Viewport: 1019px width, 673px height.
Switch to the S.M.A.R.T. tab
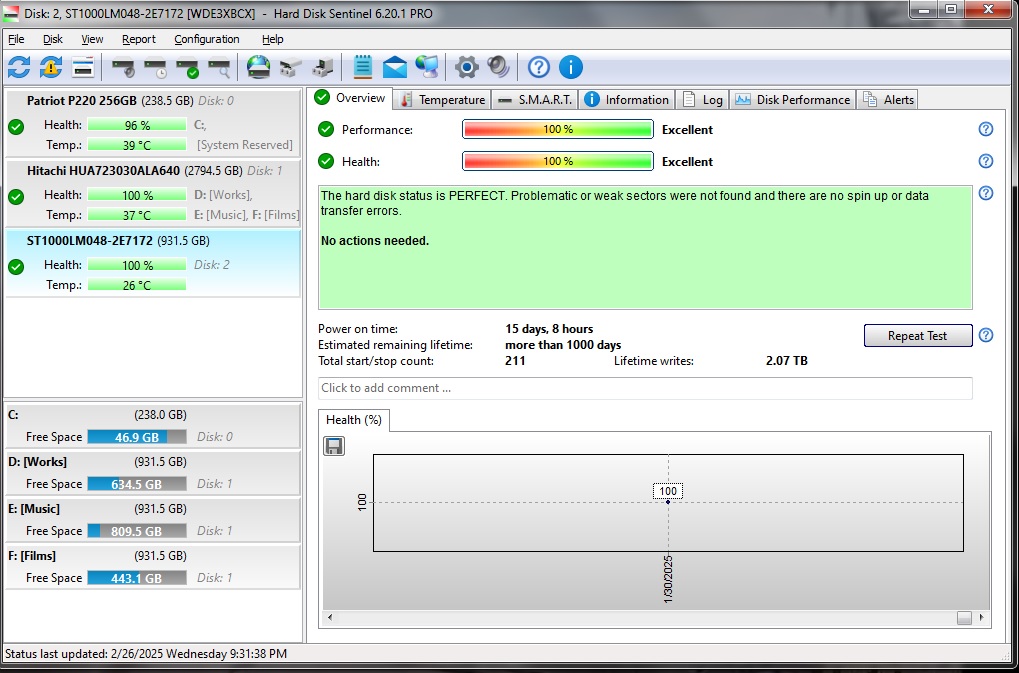(535, 99)
